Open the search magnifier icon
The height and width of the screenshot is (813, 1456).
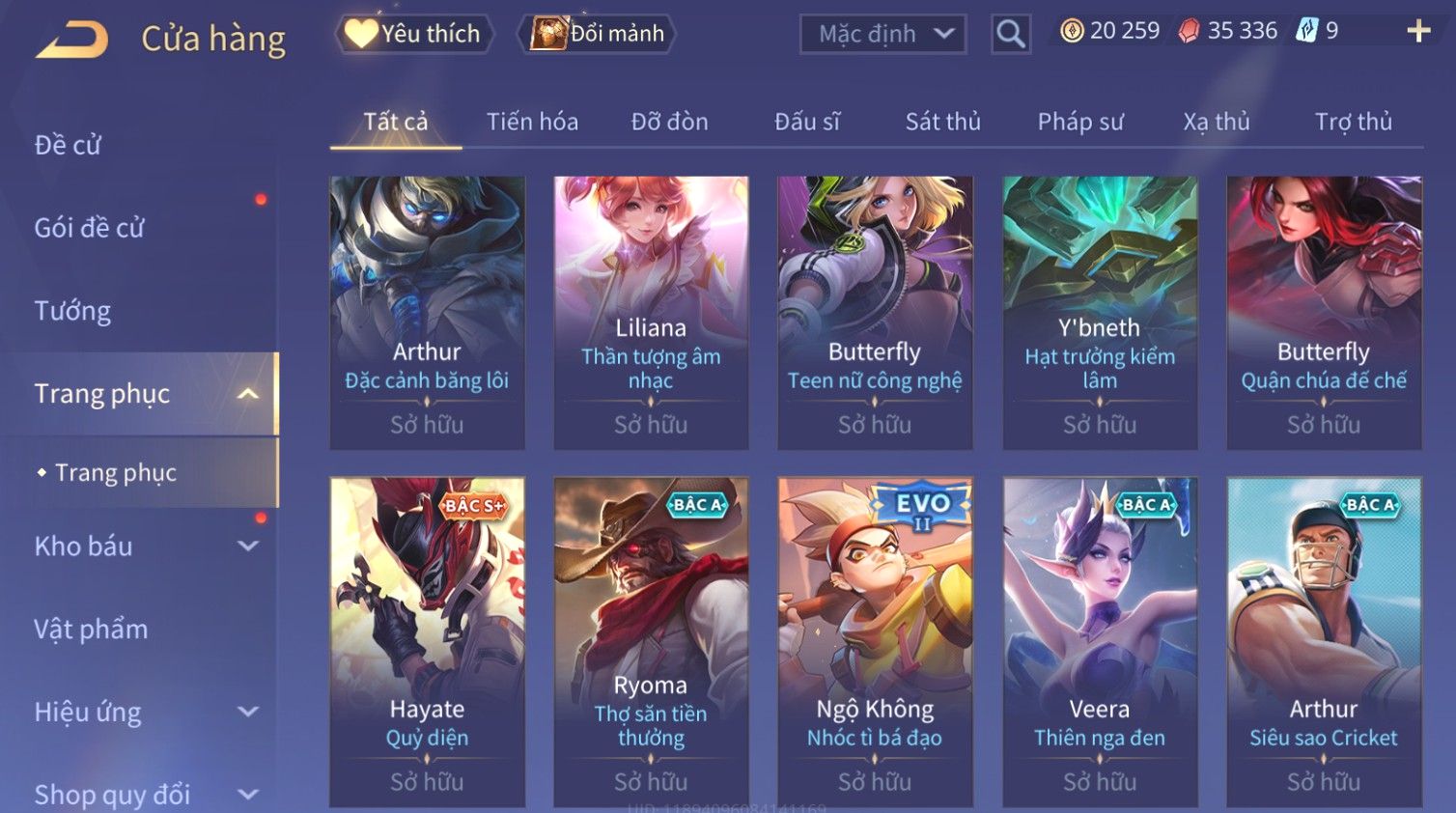(x=1011, y=34)
